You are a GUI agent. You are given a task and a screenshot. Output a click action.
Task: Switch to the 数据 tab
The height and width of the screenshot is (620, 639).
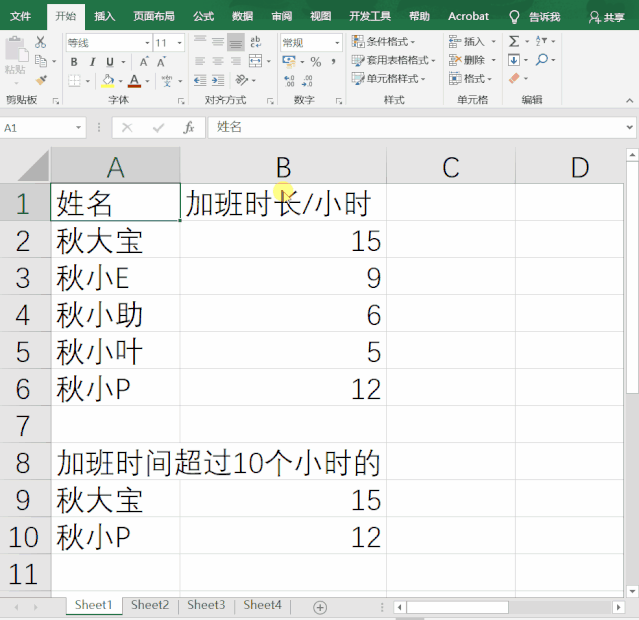242,16
